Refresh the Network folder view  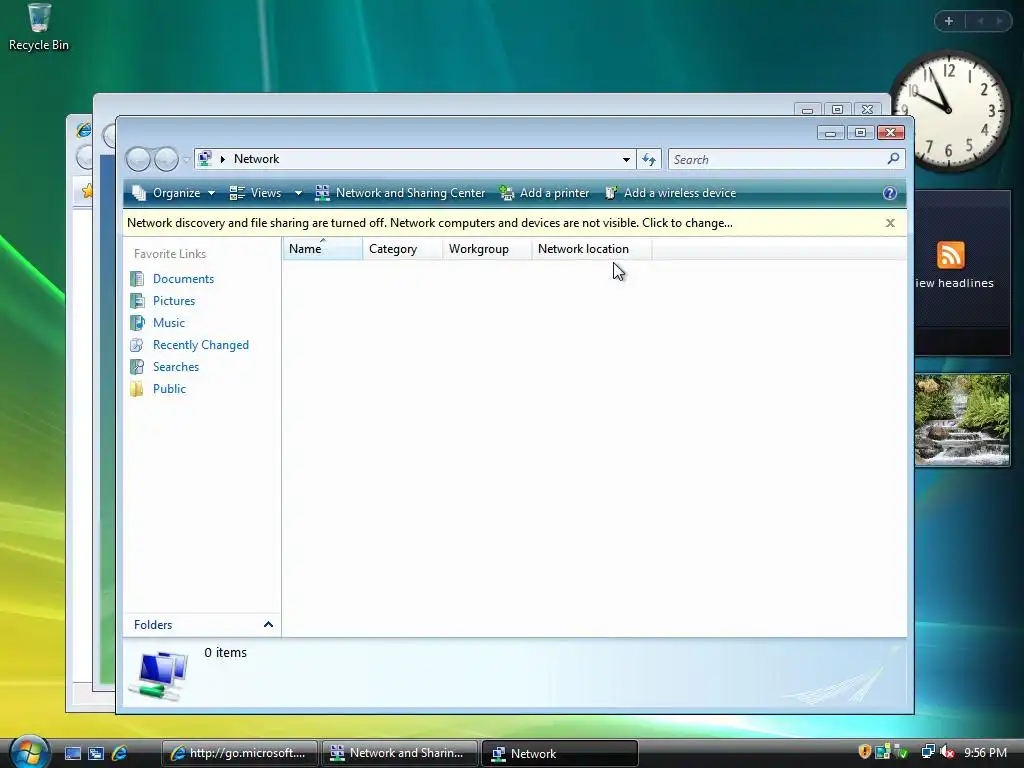(648, 159)
